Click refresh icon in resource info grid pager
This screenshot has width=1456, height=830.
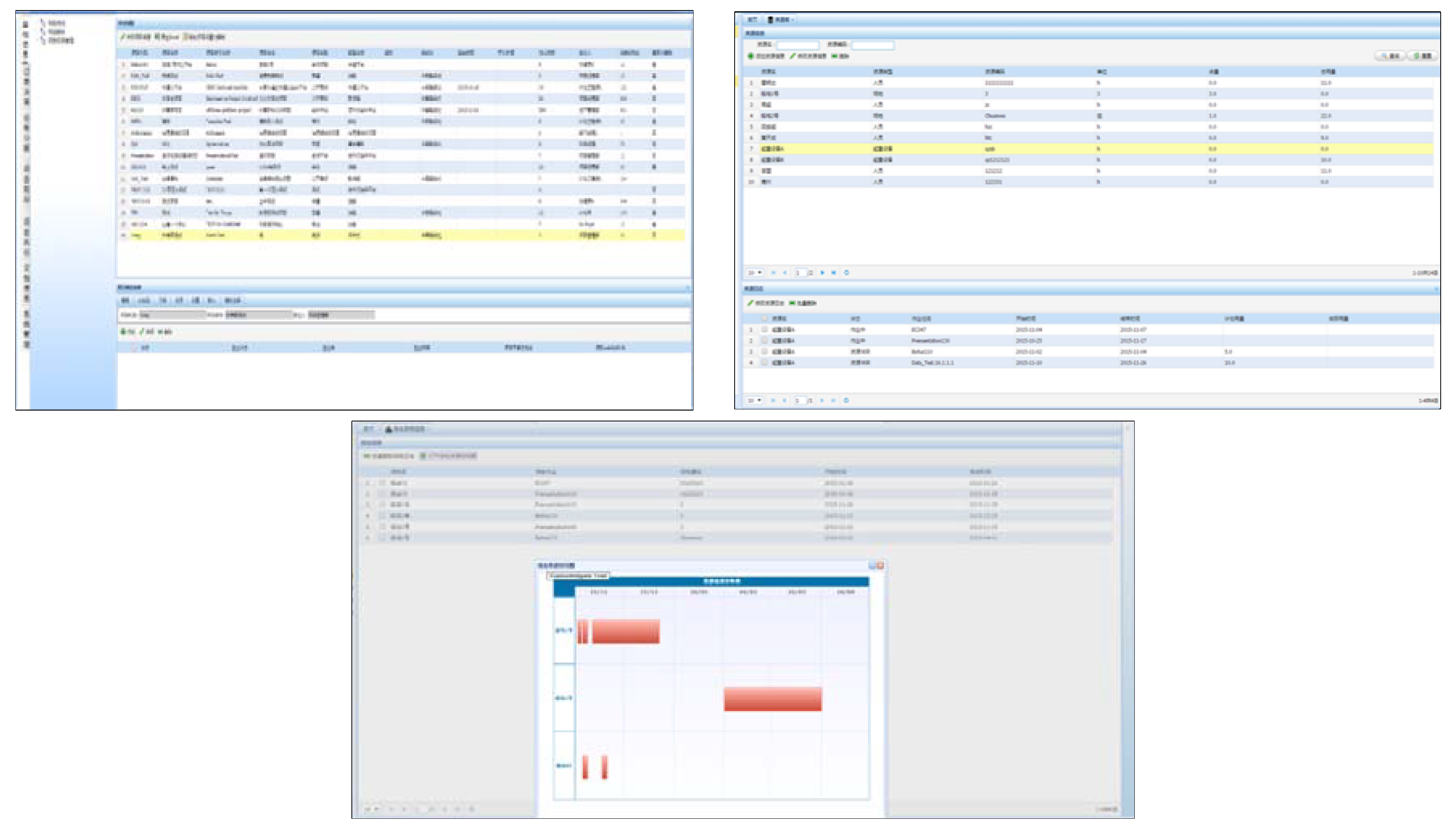click(847, 273)
